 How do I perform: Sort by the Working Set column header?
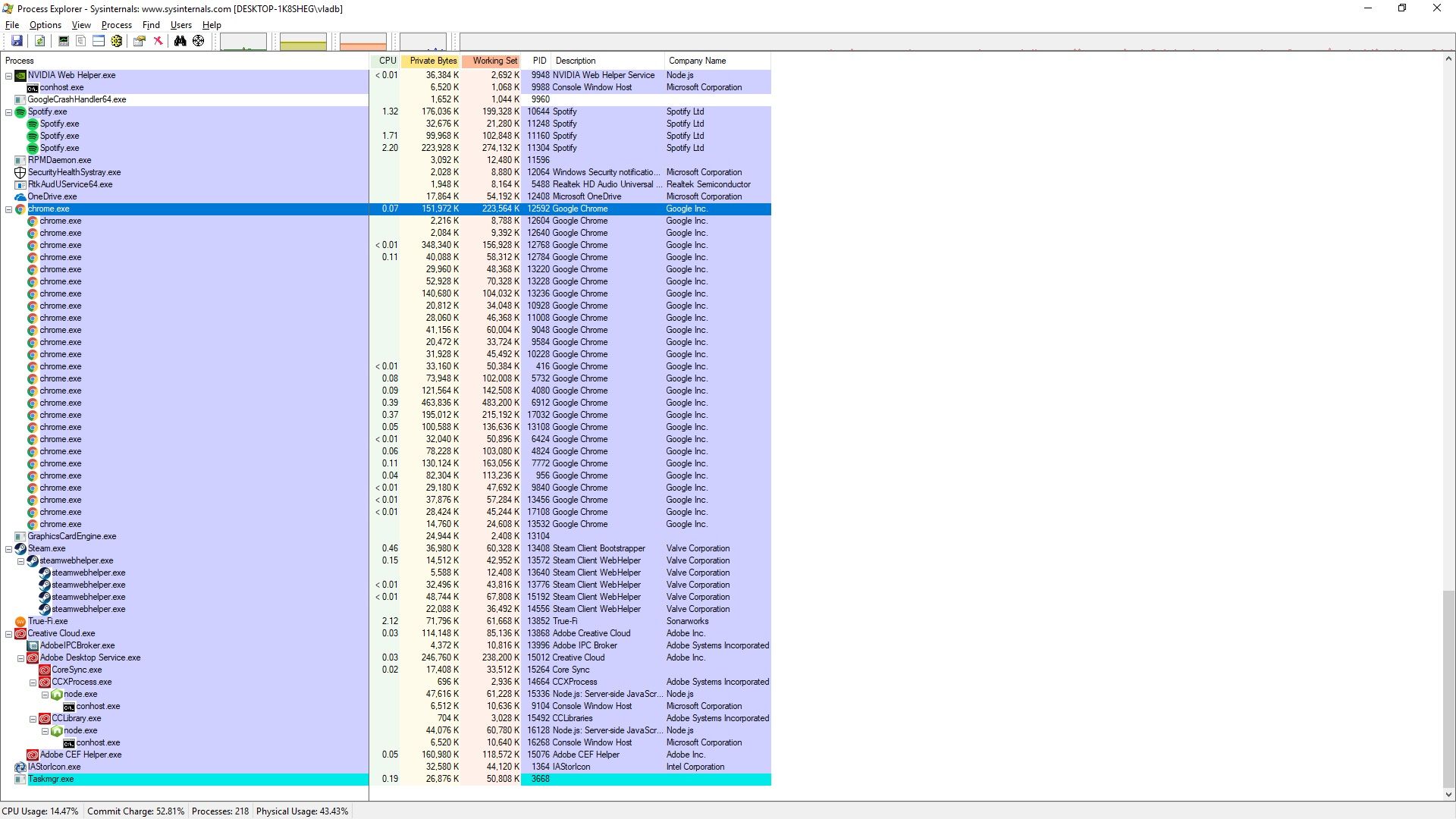[x=491, y=61]
